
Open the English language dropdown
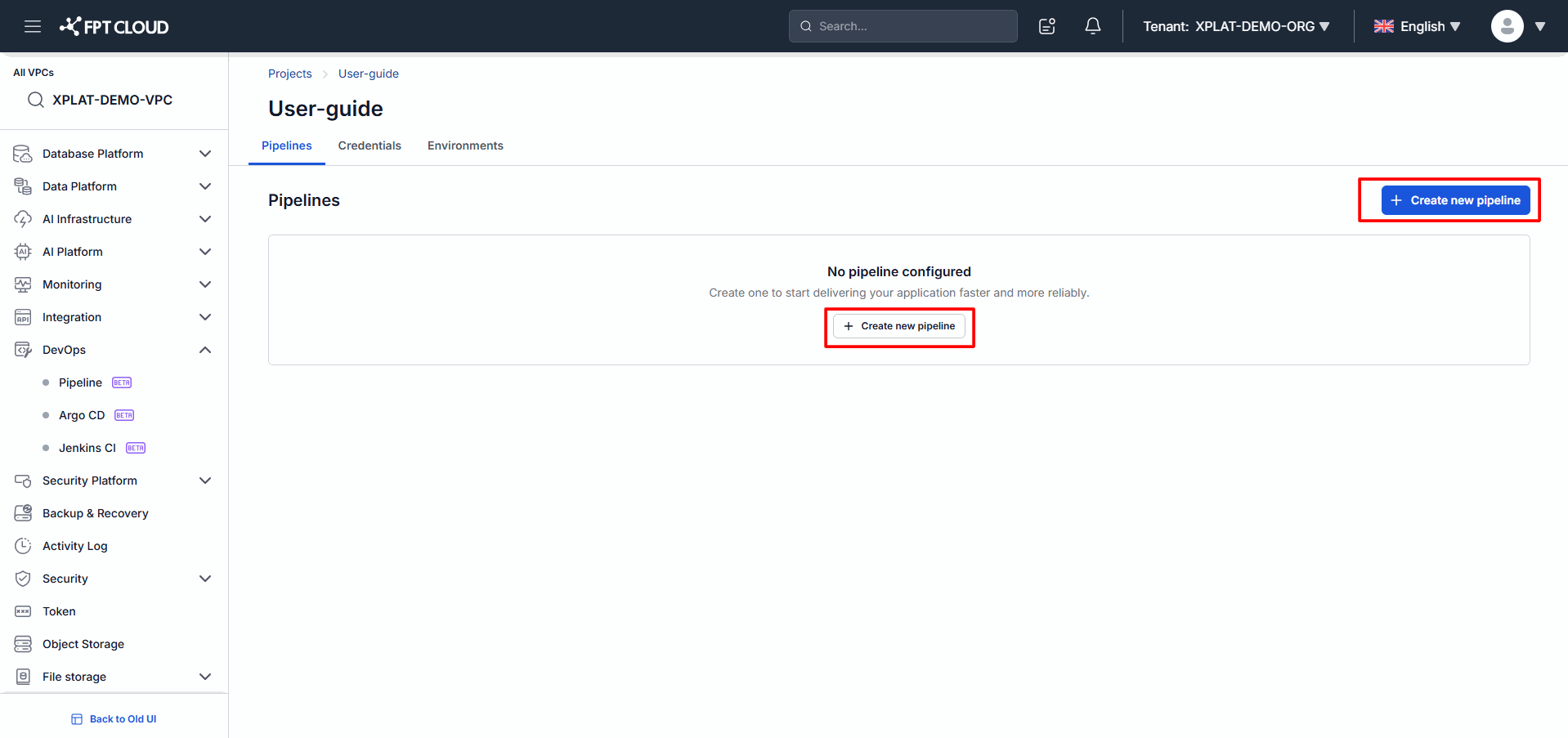coord(1417,26)
